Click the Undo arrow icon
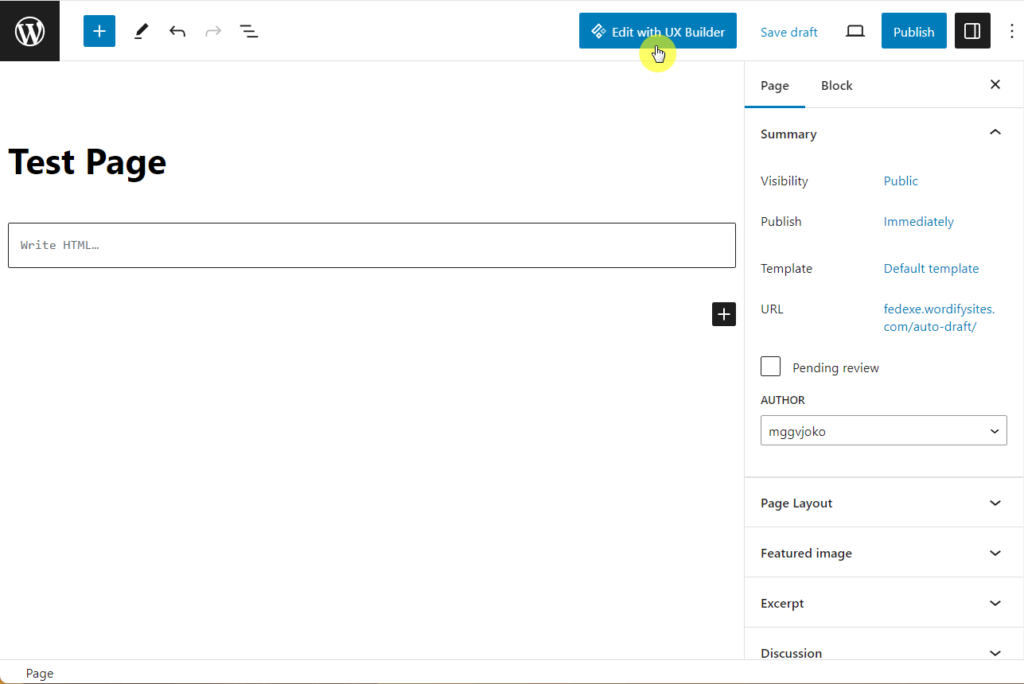The image size is (1024, 684). [x=177, y=31]
